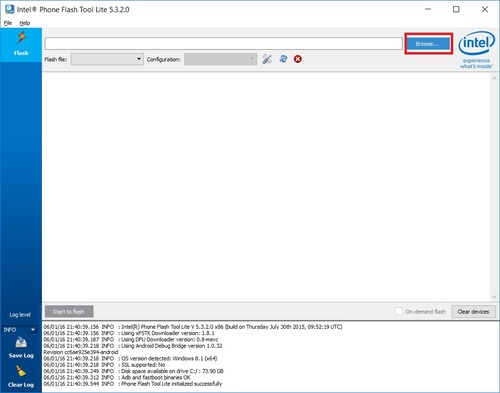Minimize the Phone Flash Tool window

(x=428, y=9)
